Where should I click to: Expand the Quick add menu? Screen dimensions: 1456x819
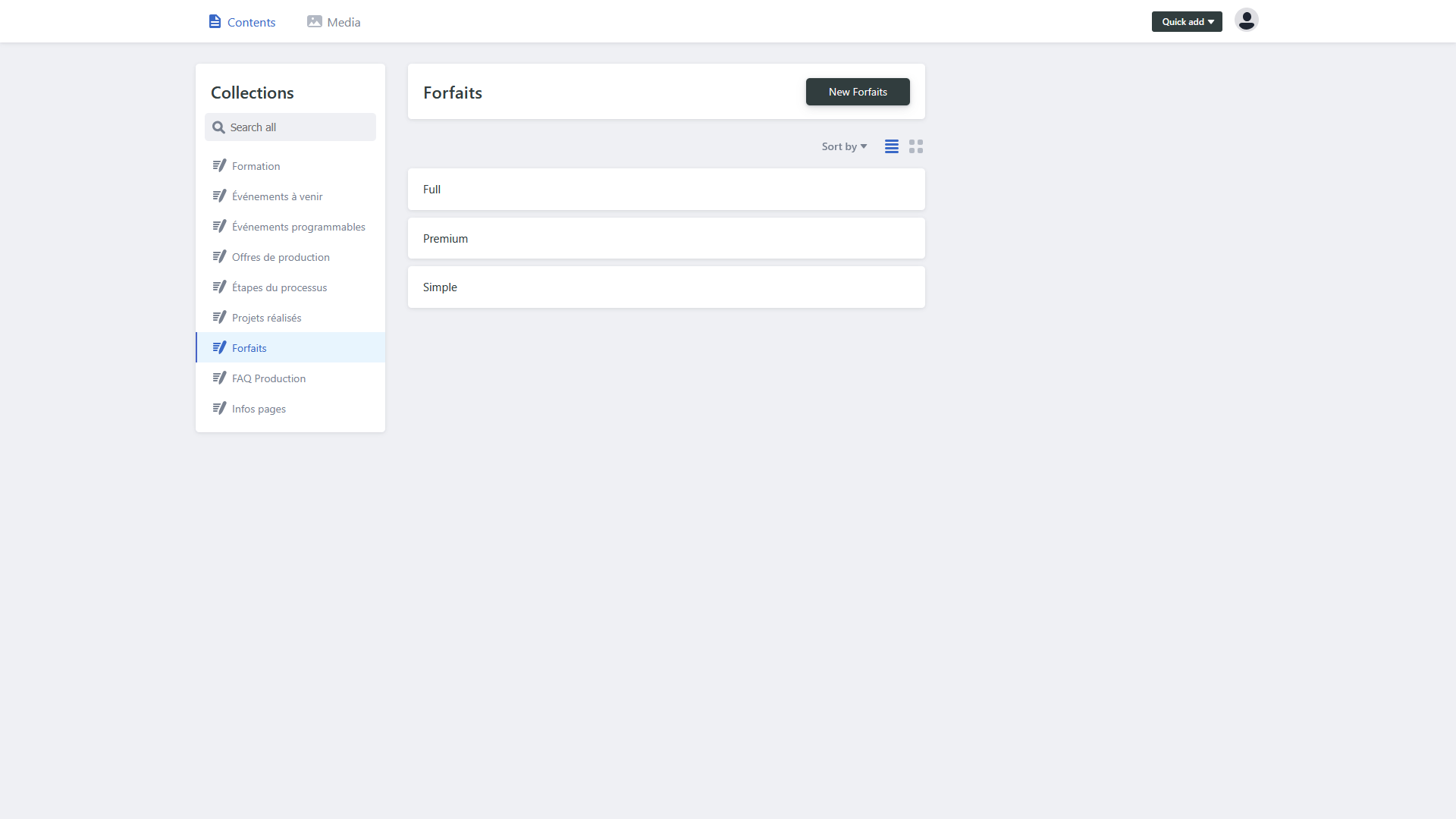(1187, 22)
